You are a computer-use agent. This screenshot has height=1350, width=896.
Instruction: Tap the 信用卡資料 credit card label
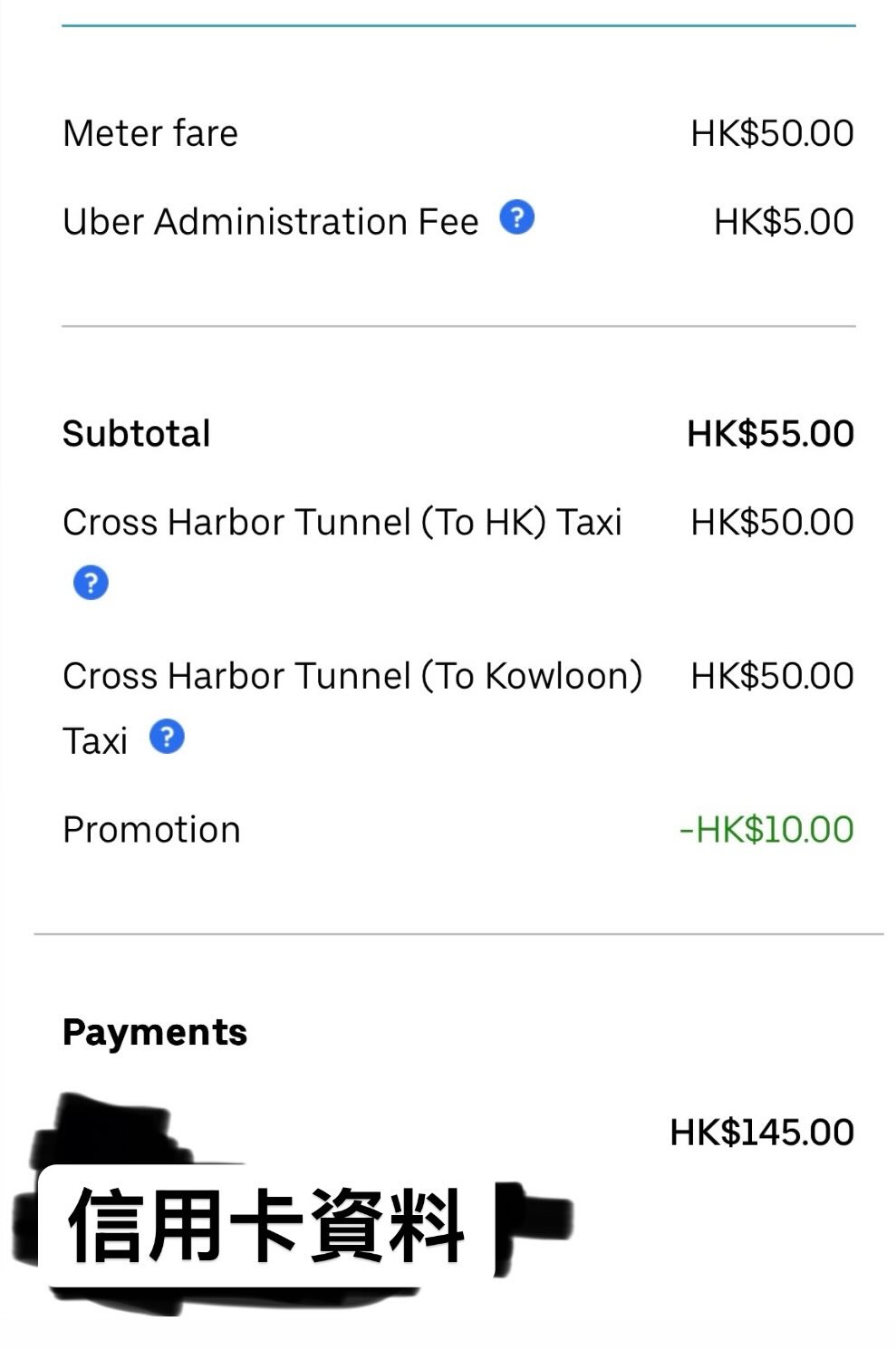pos(265,1226)
